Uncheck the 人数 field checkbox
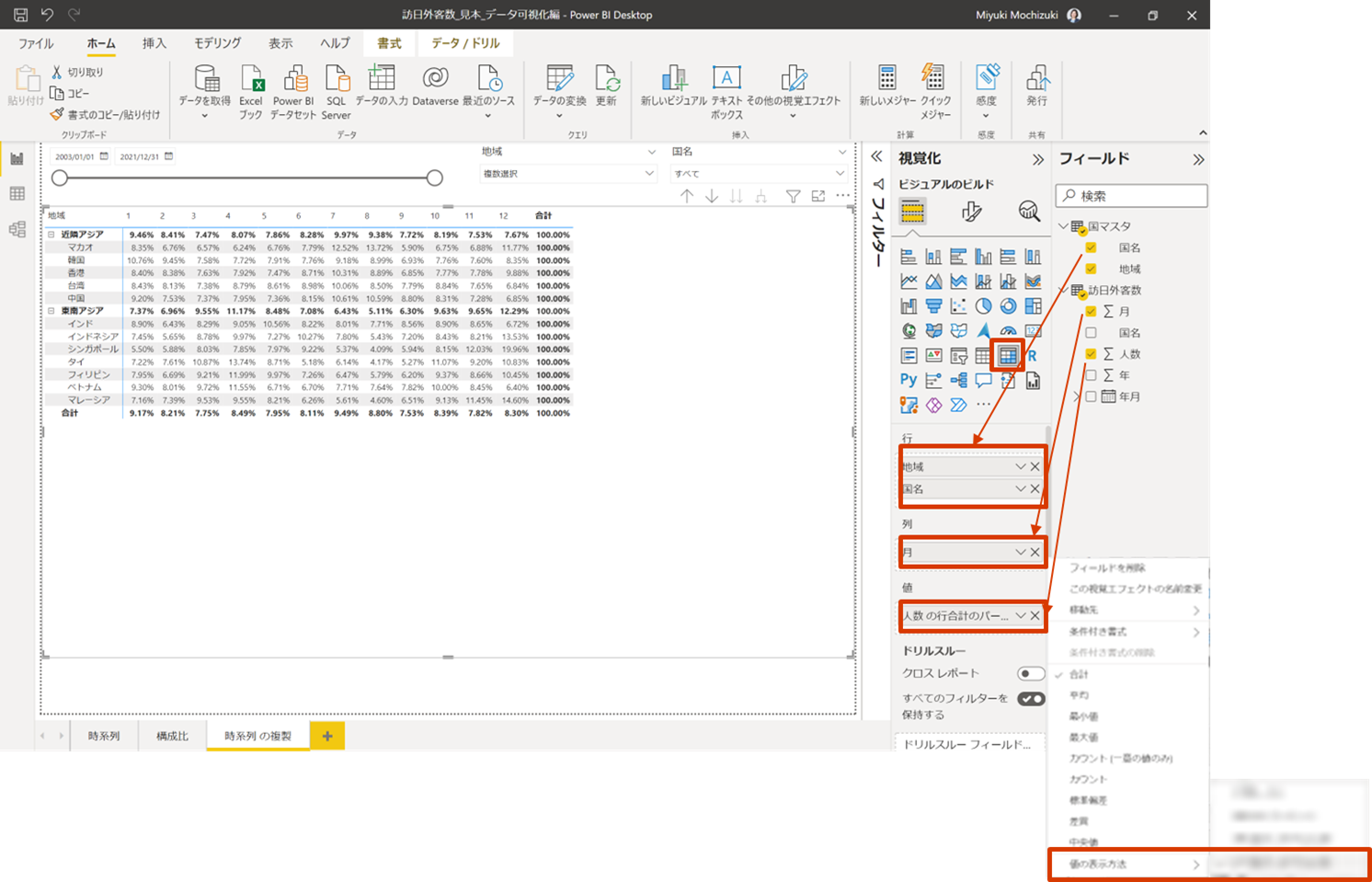Viewport: 1372px width, 882px height. 1091,353
